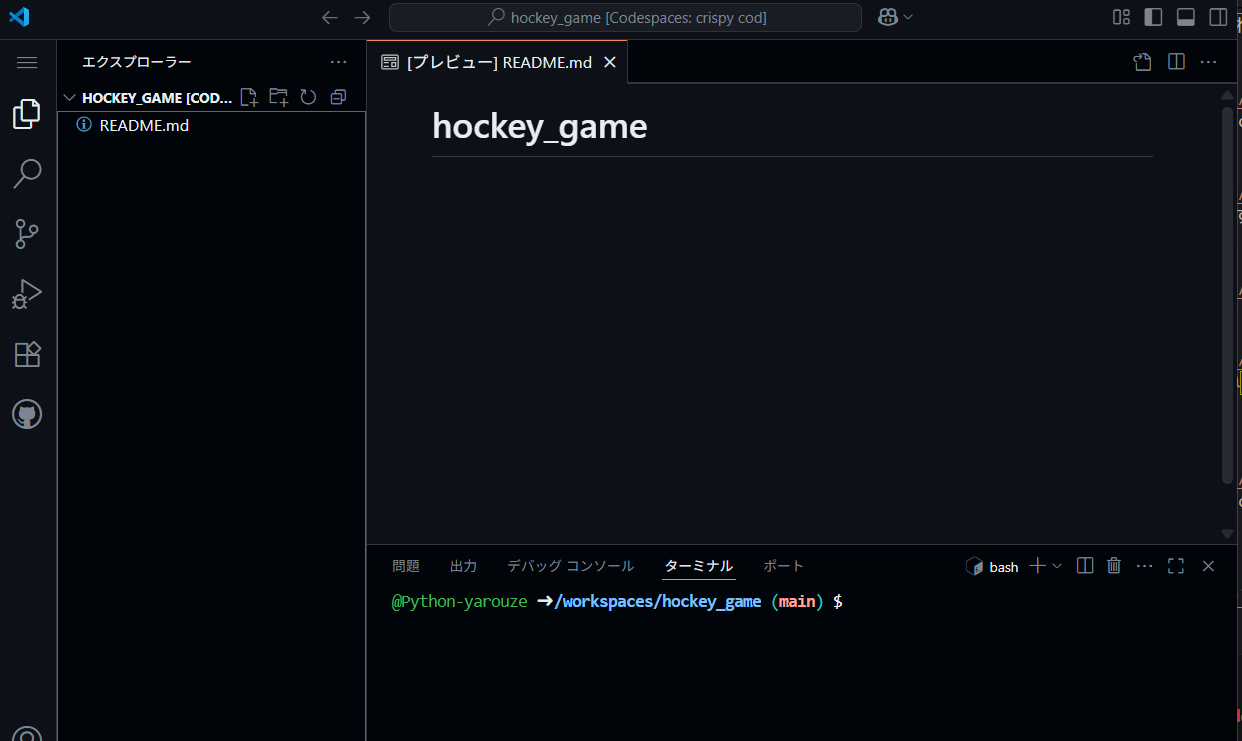Open README.md in the file tree
Screen dimensions: 1242x741
(x=144, y=125)
